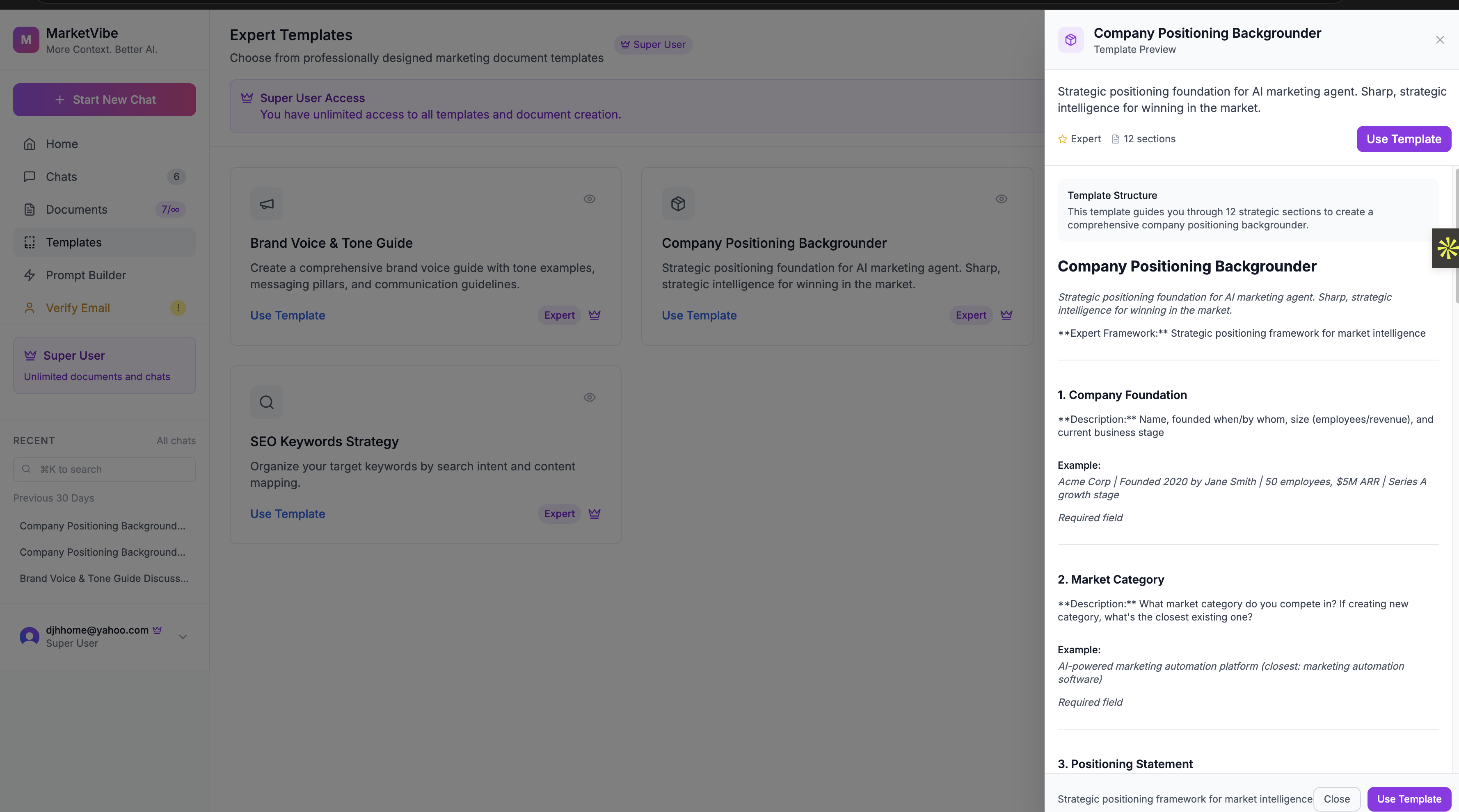Click the cube icon on Company Positioning card
This screenshot has height=812, width=1459.
click(x=678, y=204)
